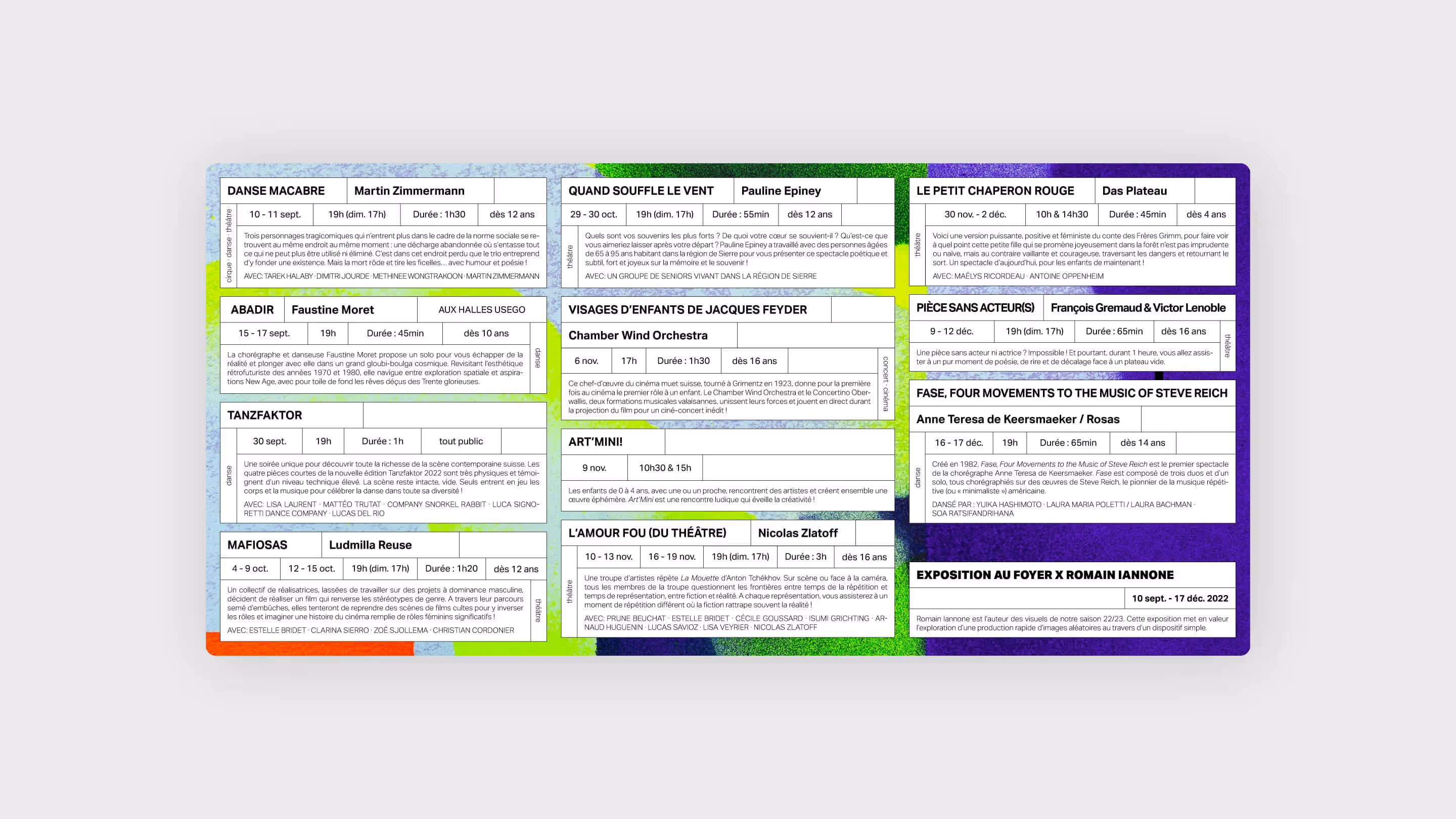This screenshot has height=819, width=1456.
Task: Click the Ludmilla Reuse name cell
Action: pos(370,545)
